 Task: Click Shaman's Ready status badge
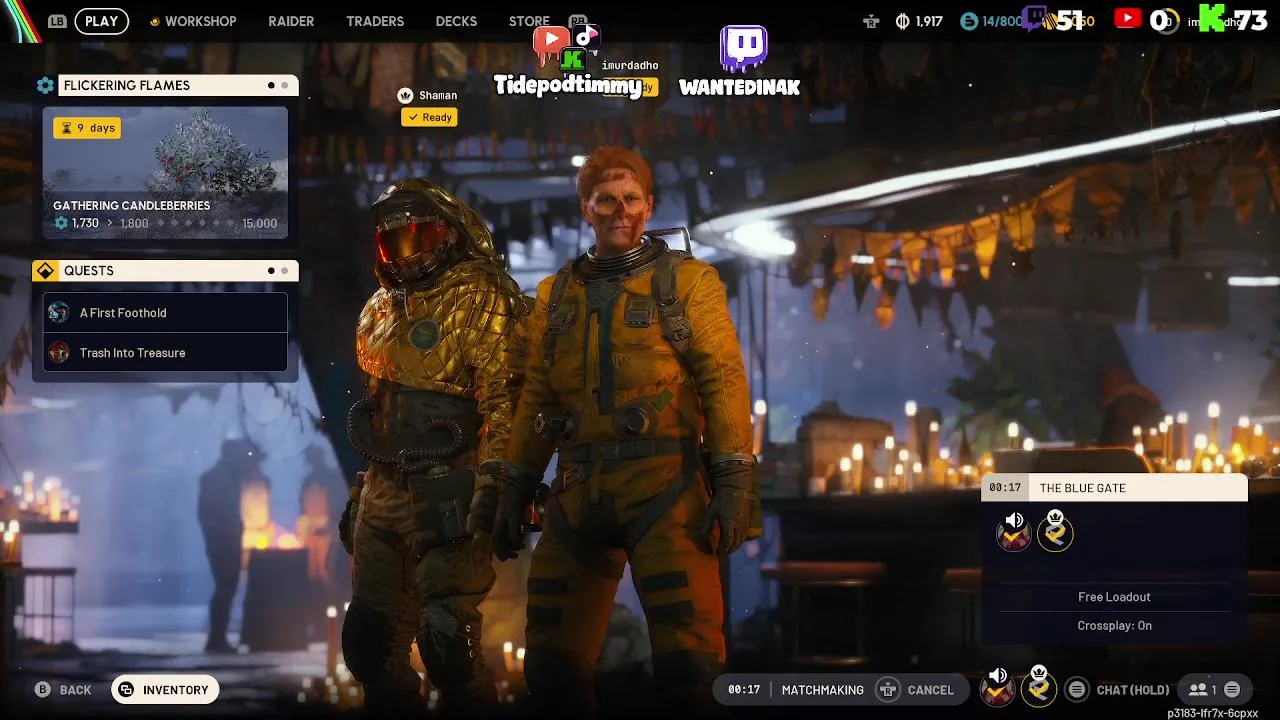point(429,117)
